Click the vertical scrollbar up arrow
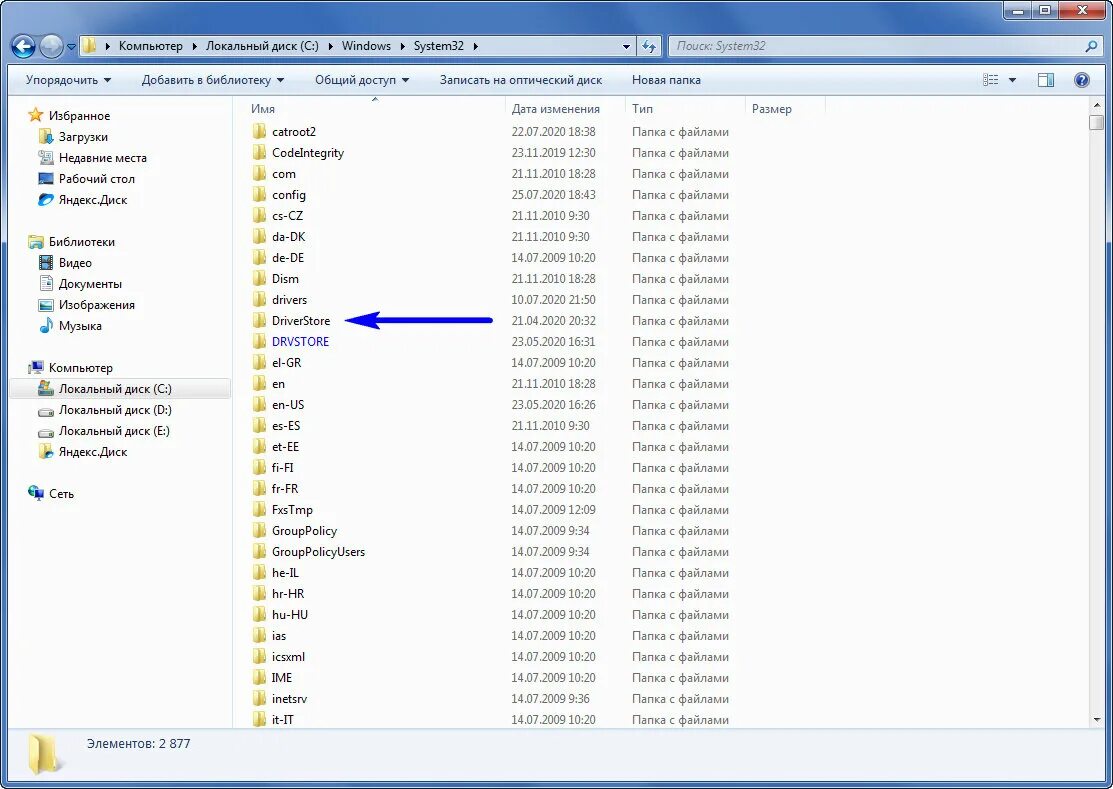Screen dimensions: 1113x789 (x=1097, y=106)
